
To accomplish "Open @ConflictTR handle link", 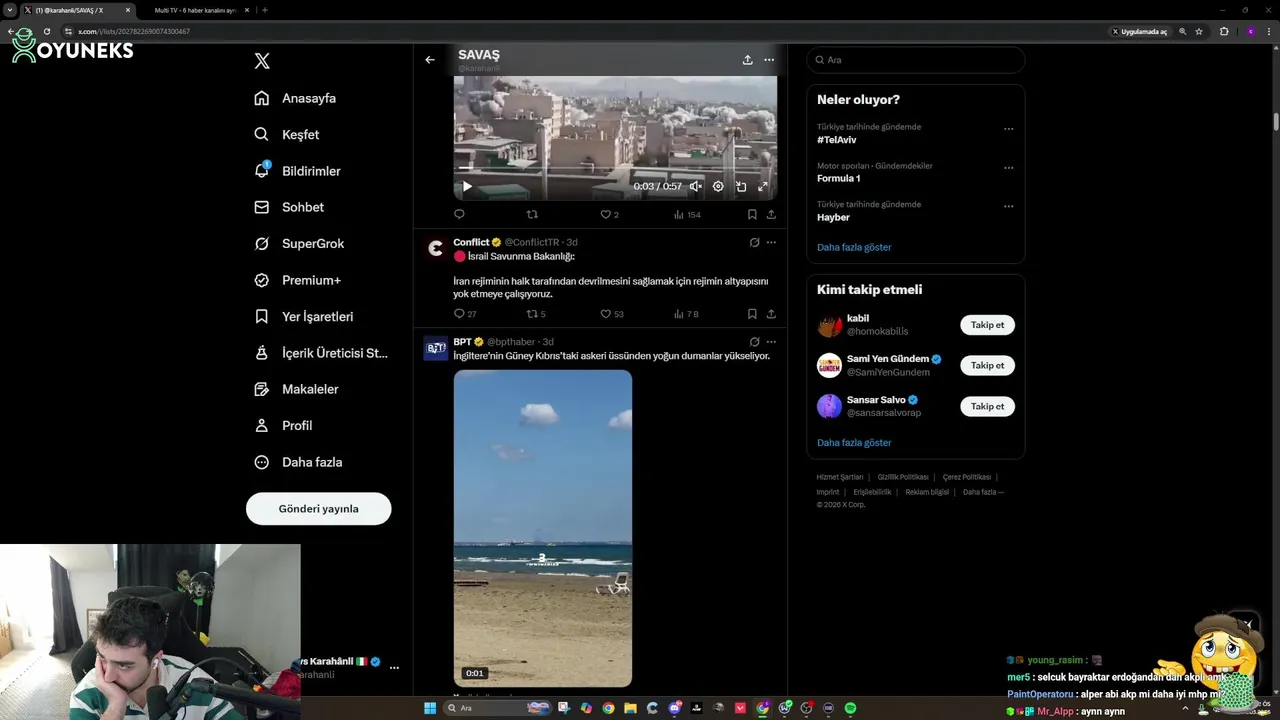I will point(532,242).
